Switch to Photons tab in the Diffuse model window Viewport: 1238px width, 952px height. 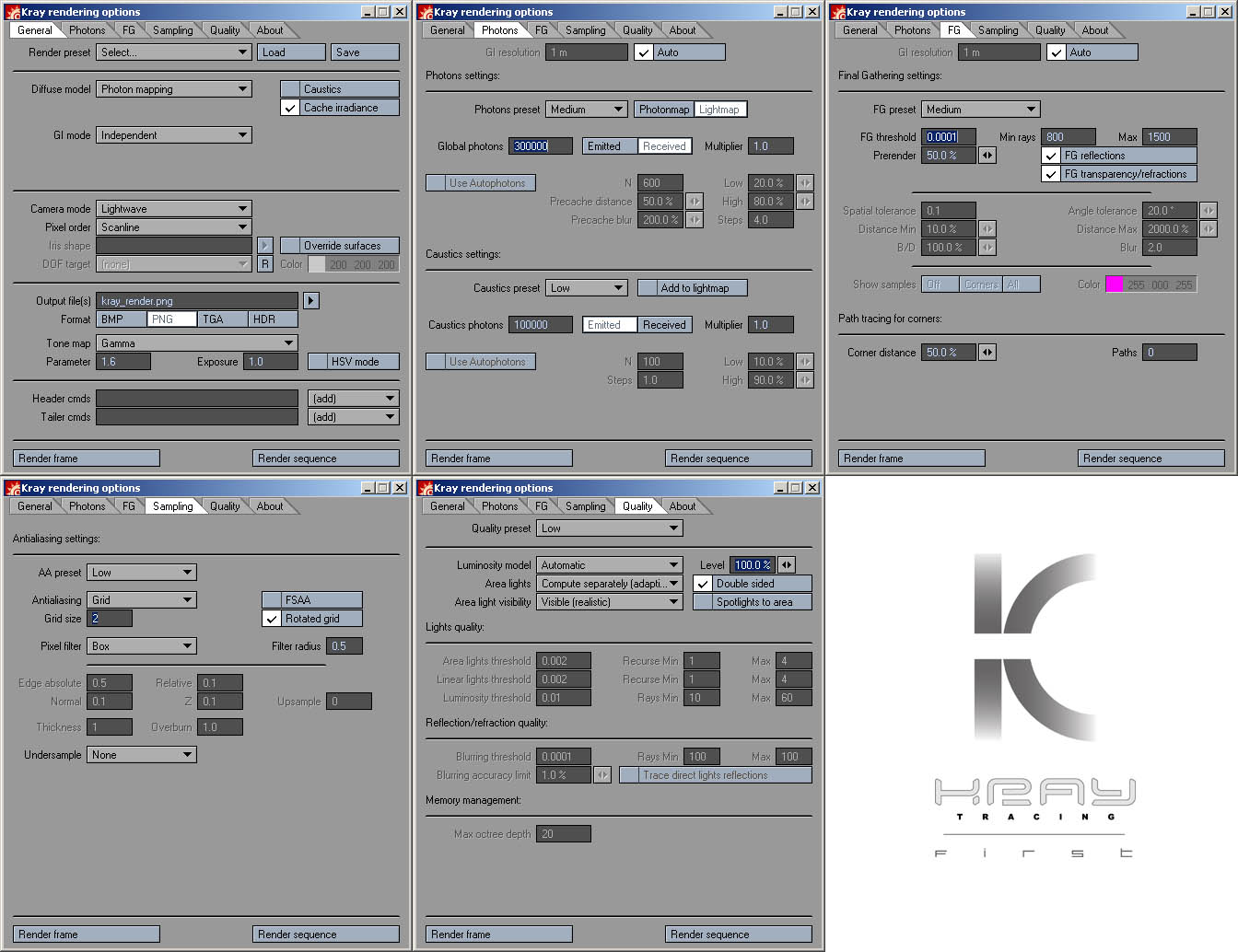(x=87, y=30)
